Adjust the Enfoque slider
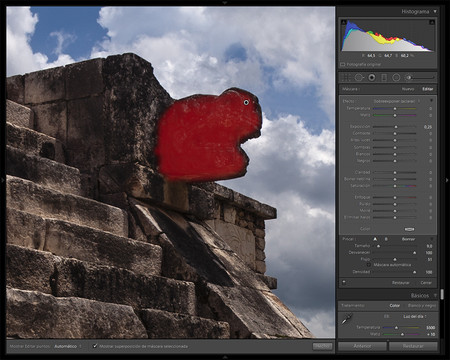This screenshot has height=360, width=450. coord(394,197)
